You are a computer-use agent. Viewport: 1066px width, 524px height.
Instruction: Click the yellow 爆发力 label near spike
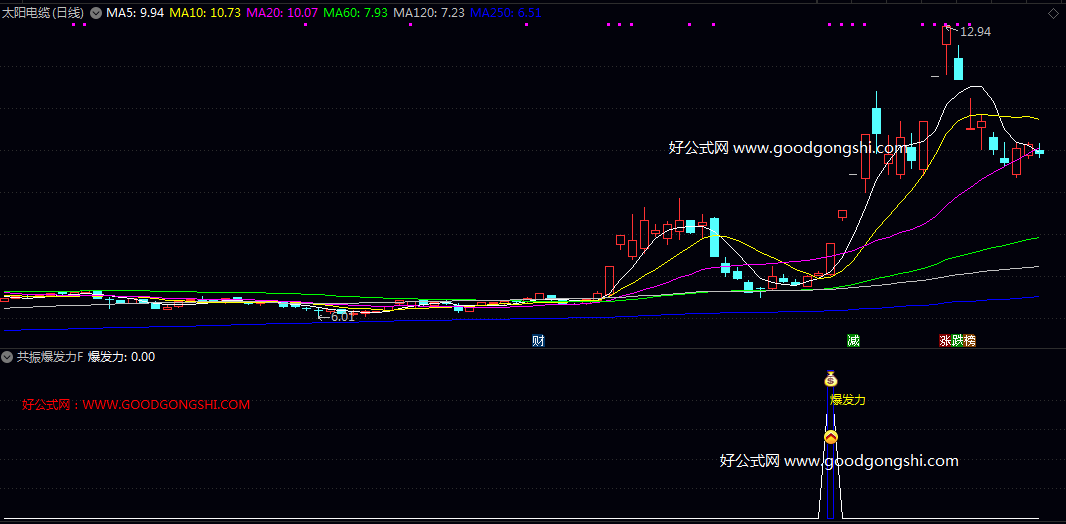[848, 400]
